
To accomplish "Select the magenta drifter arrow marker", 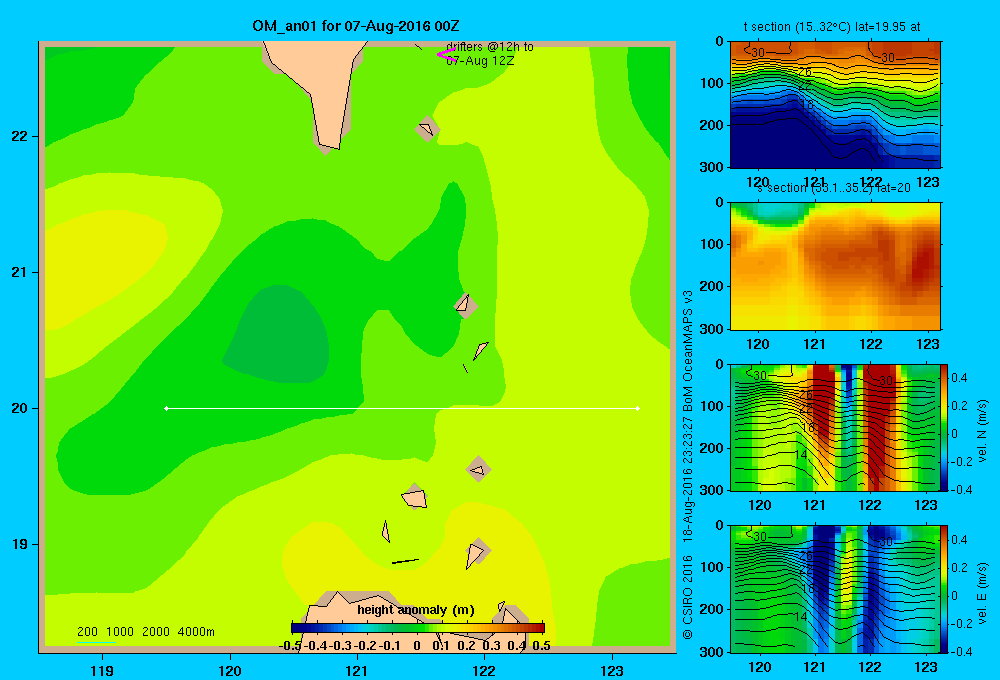I will [x=446, y=54].
